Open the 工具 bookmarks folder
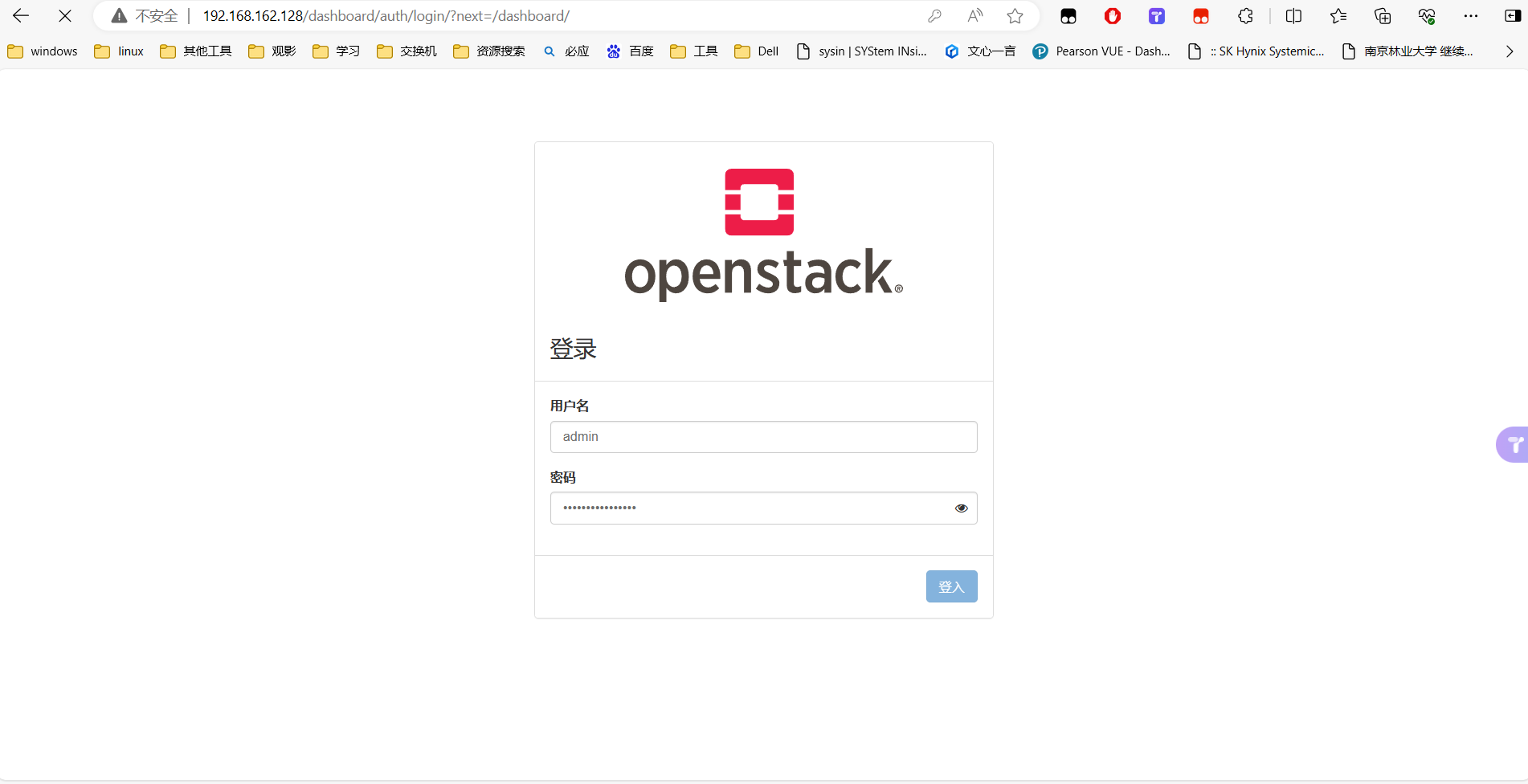Viewport: 1528px width, 784px height. [x=694, y=51]
